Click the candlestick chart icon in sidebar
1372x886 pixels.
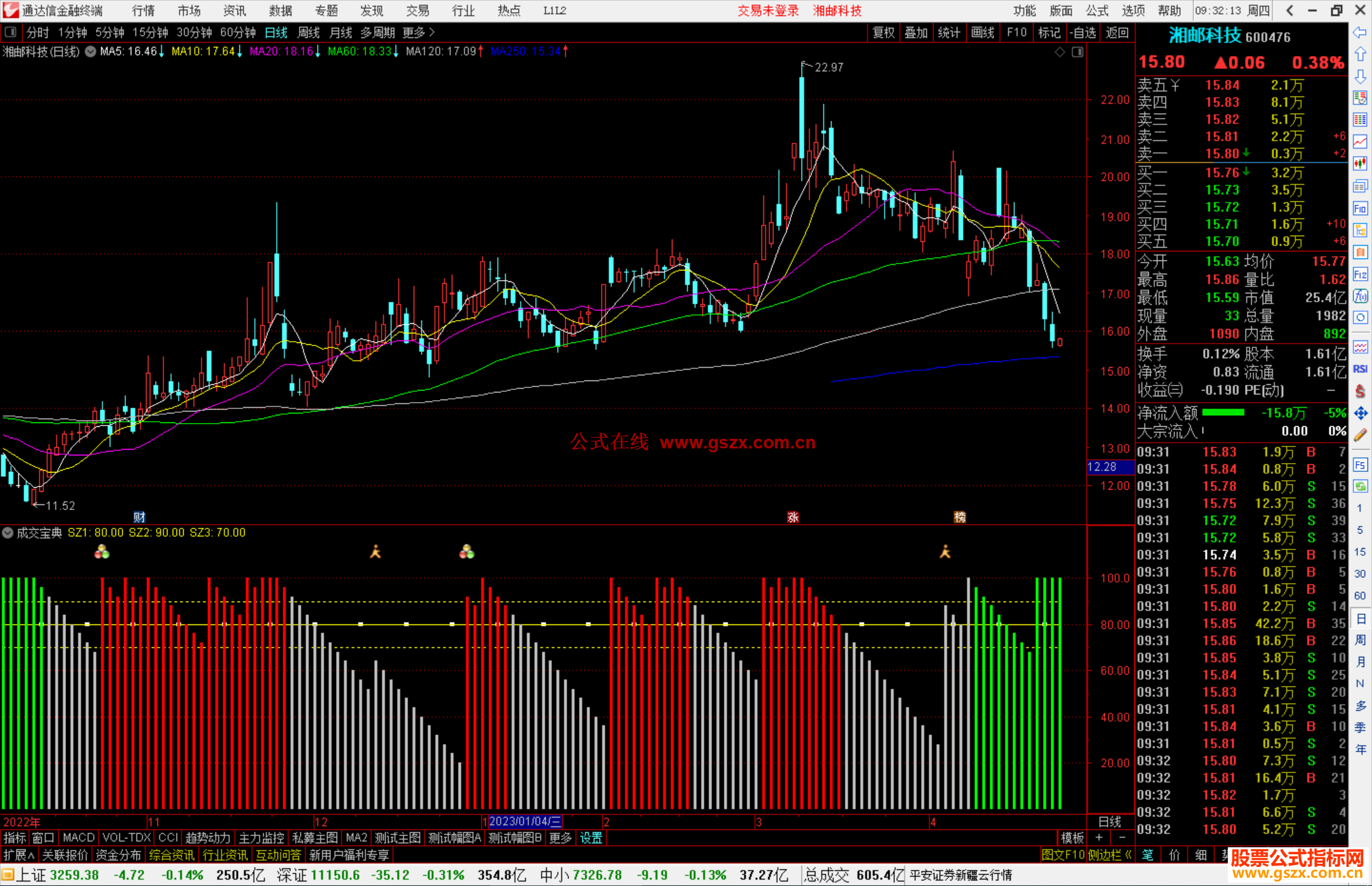point(1360,164)
